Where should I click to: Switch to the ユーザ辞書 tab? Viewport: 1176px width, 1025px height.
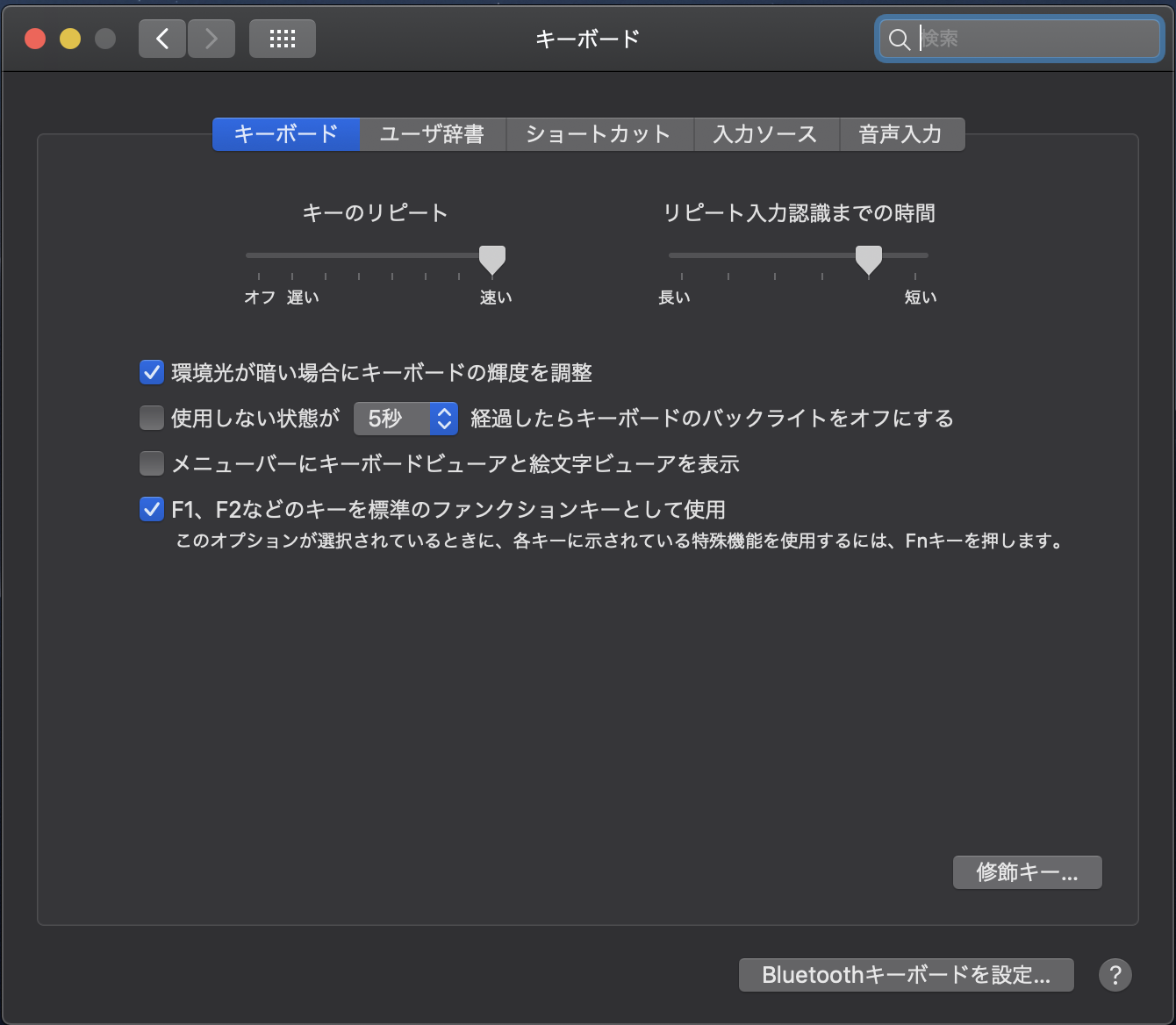tap(433, 134)
